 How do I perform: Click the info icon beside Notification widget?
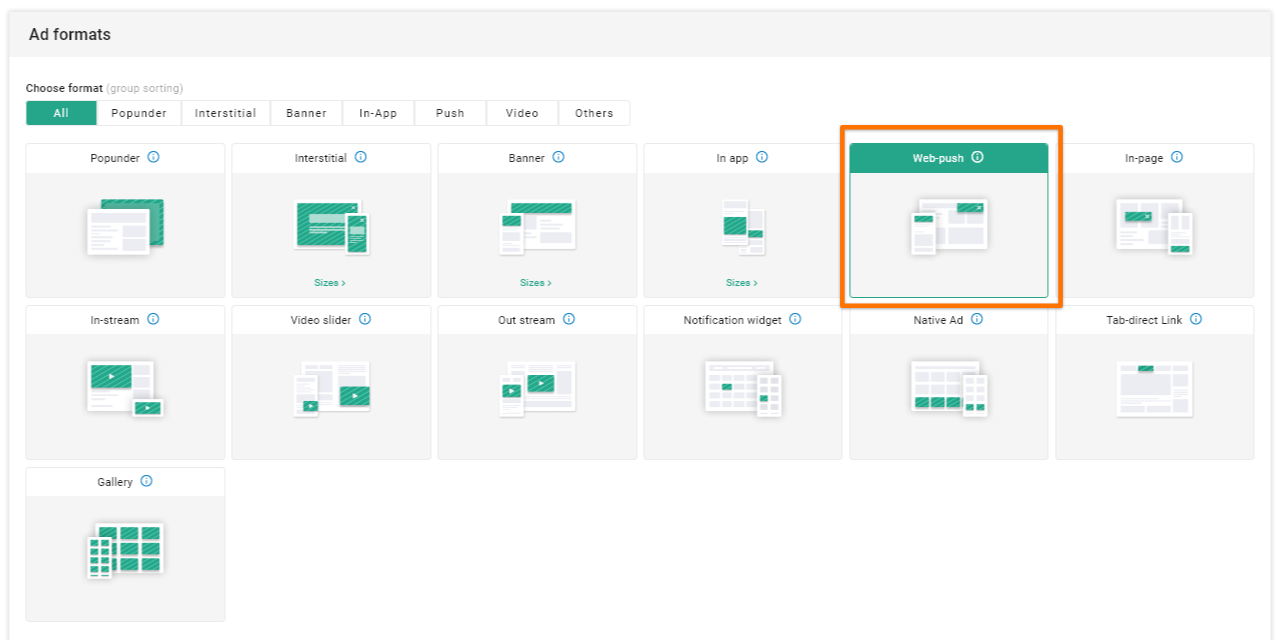795,320
